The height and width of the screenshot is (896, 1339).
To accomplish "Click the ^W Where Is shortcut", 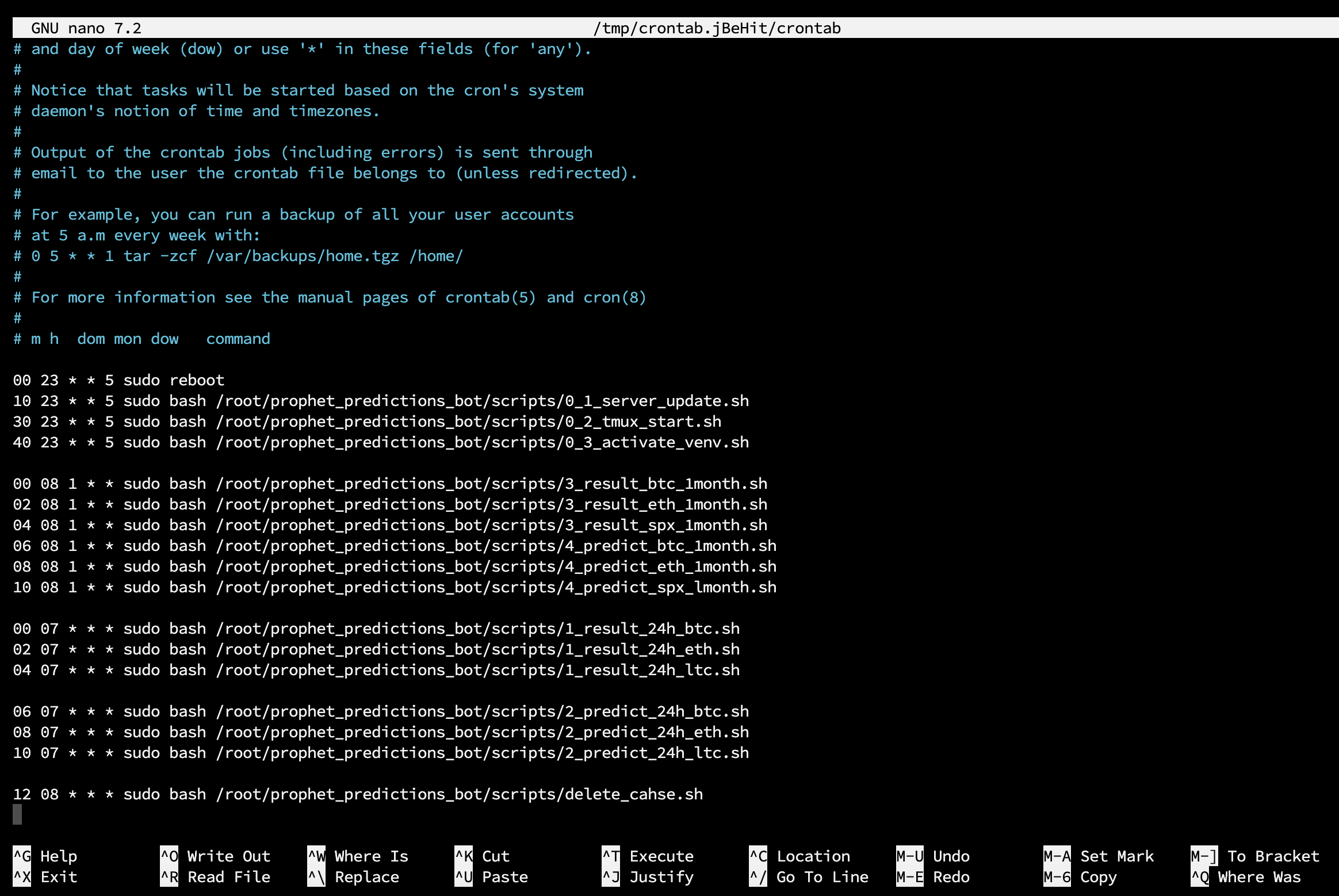I will [358, 856].
